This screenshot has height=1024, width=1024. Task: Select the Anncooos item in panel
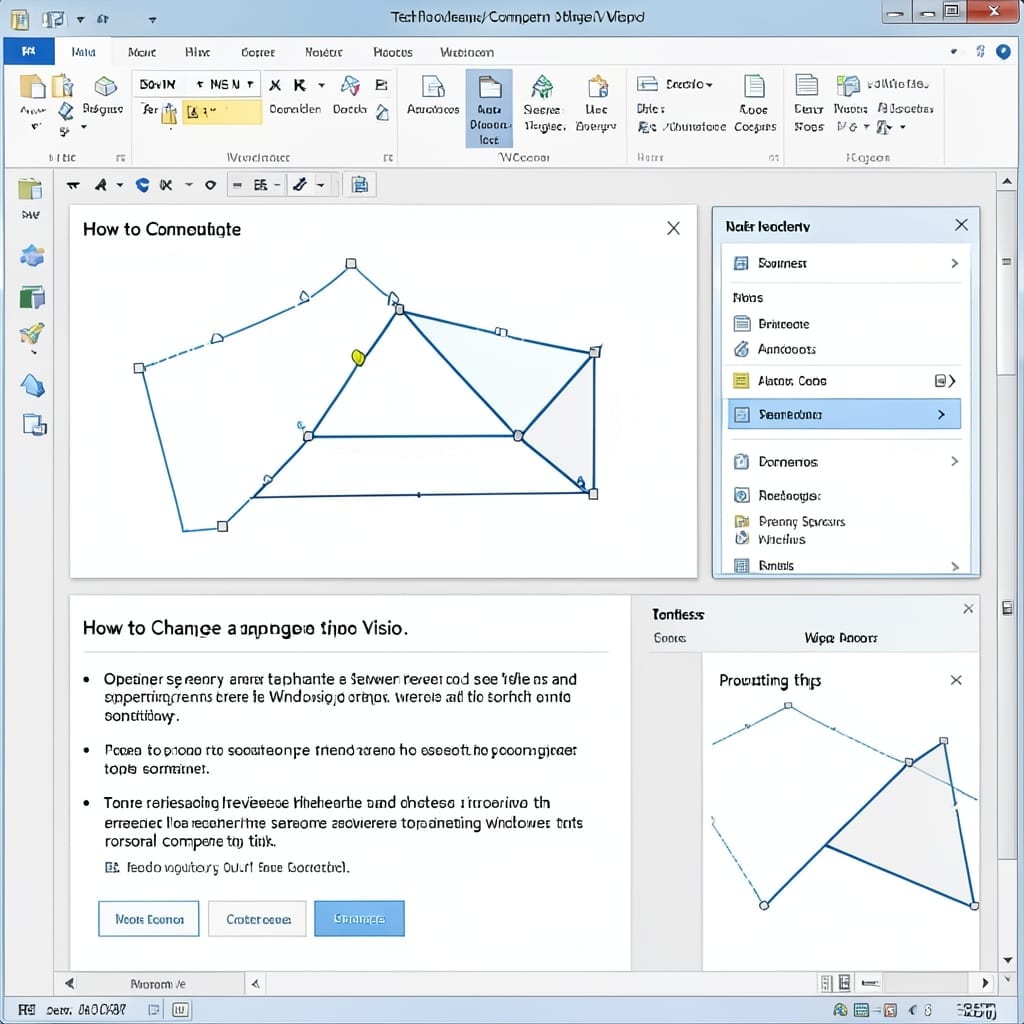(786, 349)
